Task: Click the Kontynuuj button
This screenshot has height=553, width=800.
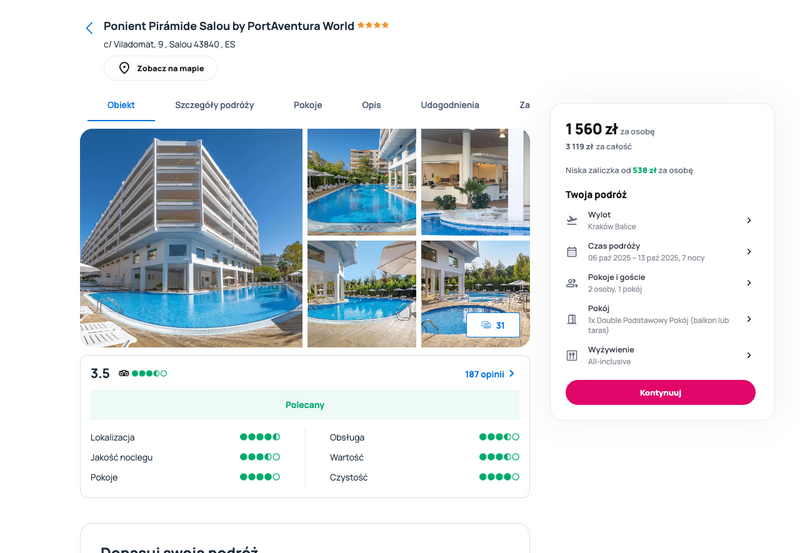Action: coord(660,392)
